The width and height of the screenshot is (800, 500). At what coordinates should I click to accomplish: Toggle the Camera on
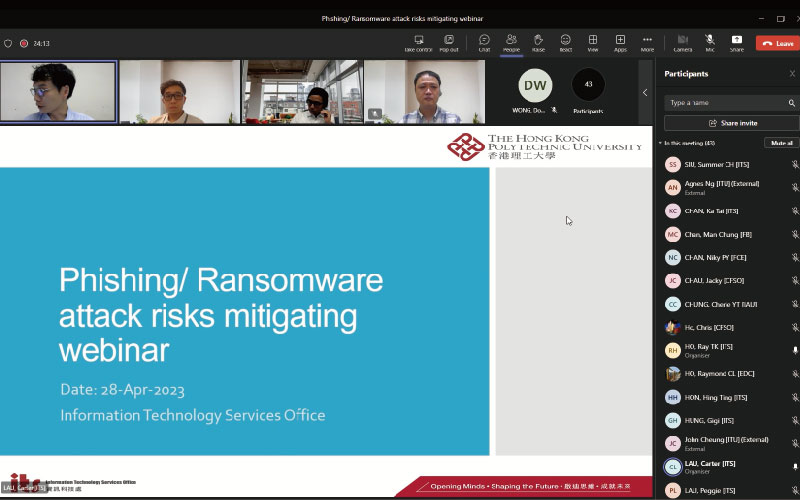(x=683, y=42)
